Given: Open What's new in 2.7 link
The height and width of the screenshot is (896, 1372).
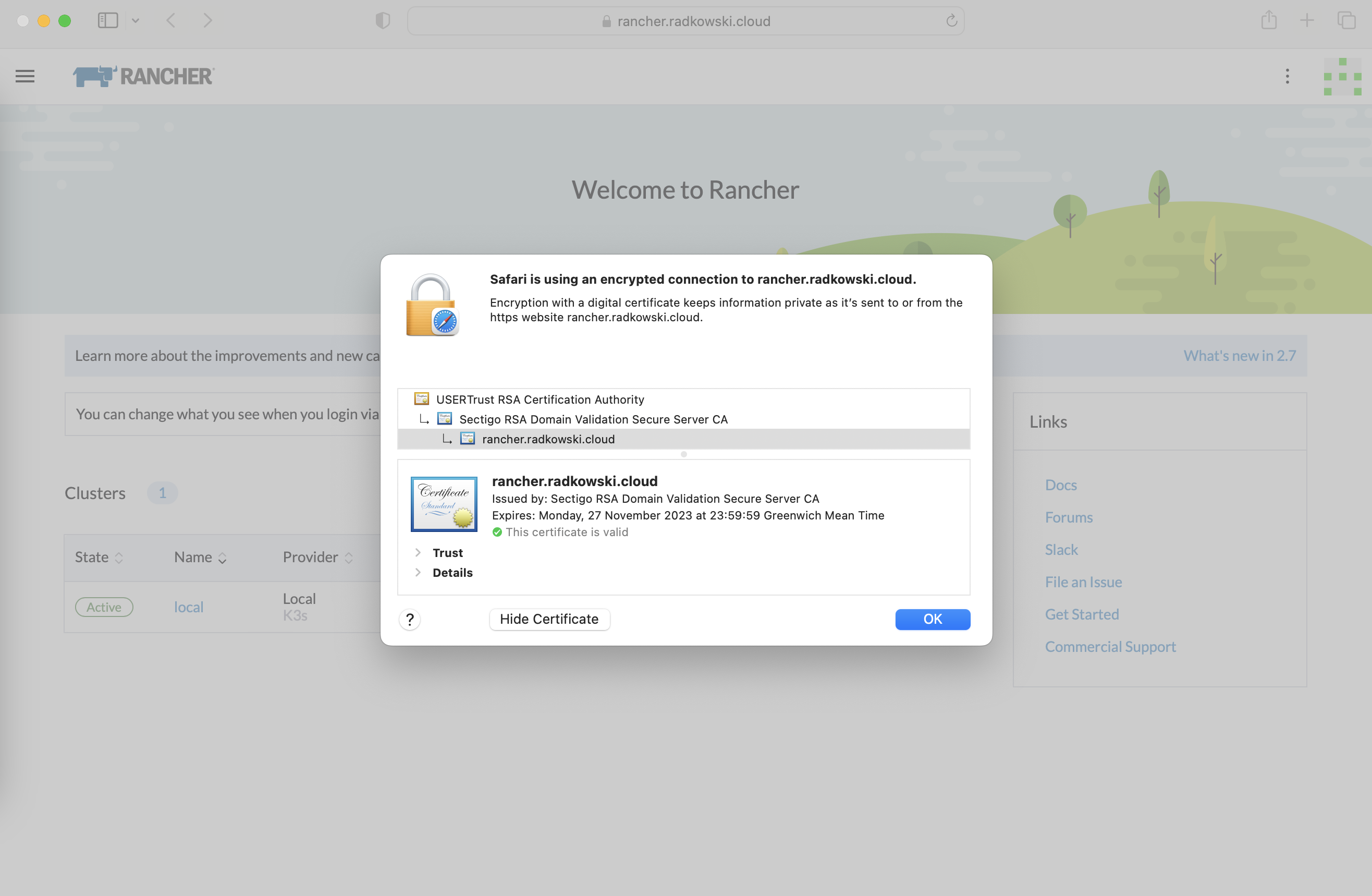Looking at the screenshot, I should tap(1240, 356).
